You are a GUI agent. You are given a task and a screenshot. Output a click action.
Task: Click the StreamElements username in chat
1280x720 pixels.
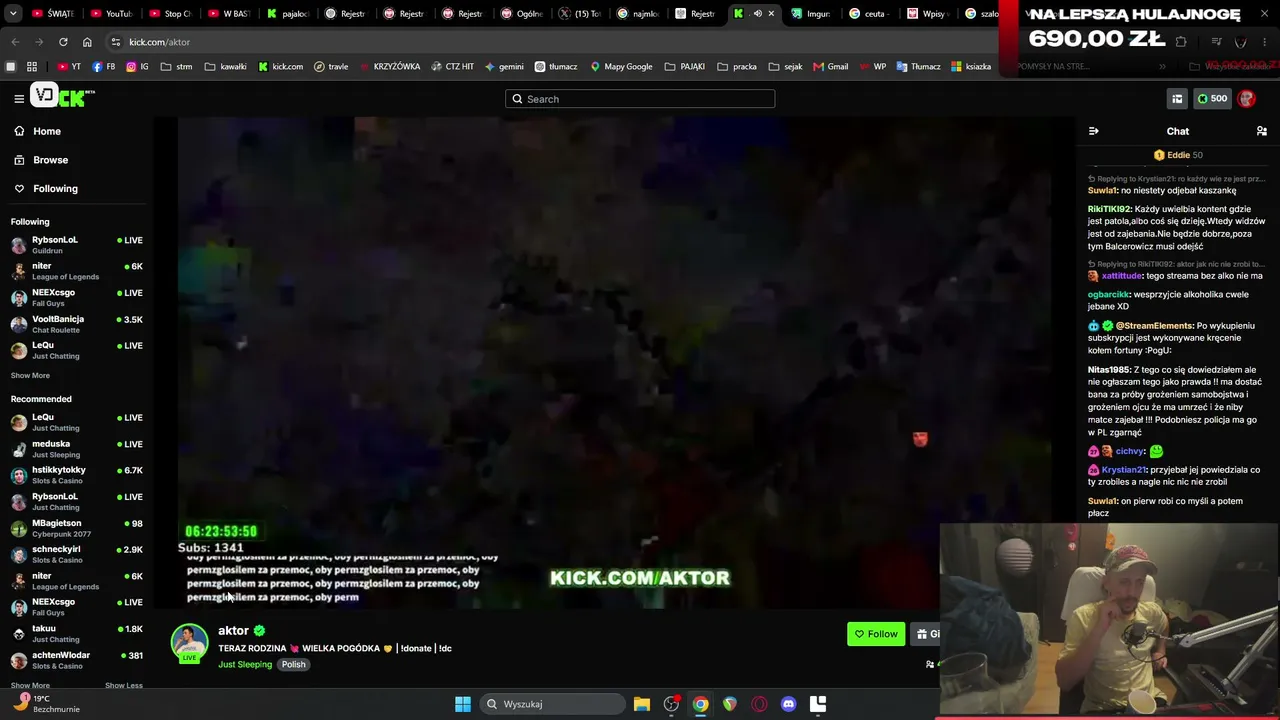coord(1154,326)
